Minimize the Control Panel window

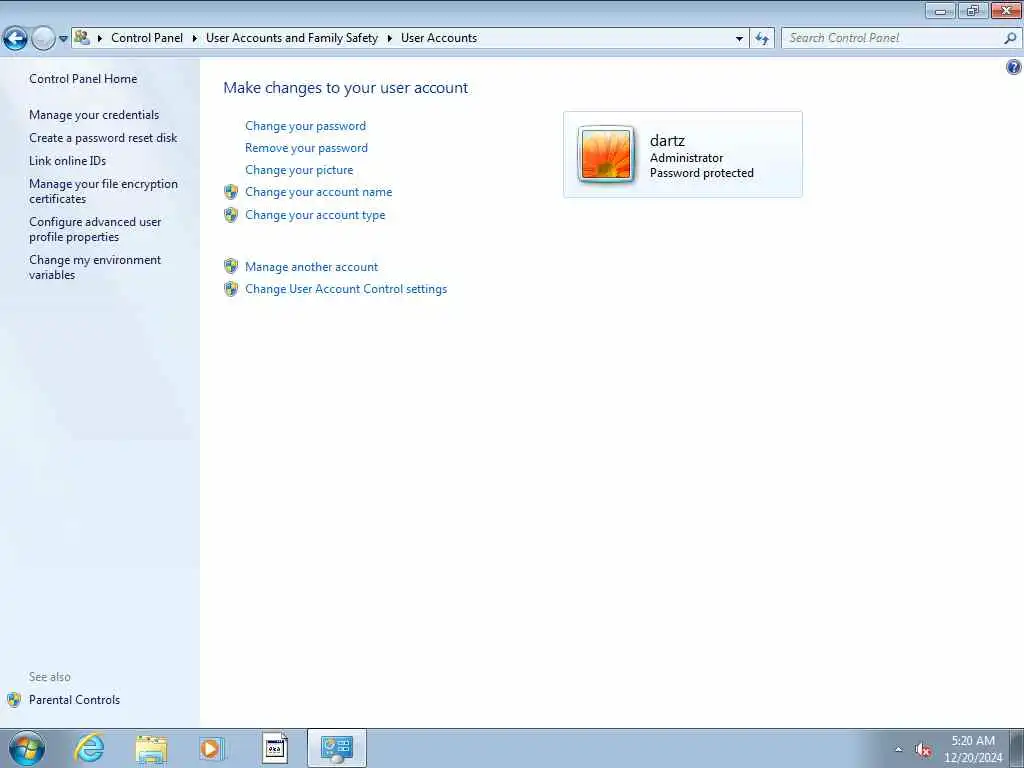click(x=941, y=10)
